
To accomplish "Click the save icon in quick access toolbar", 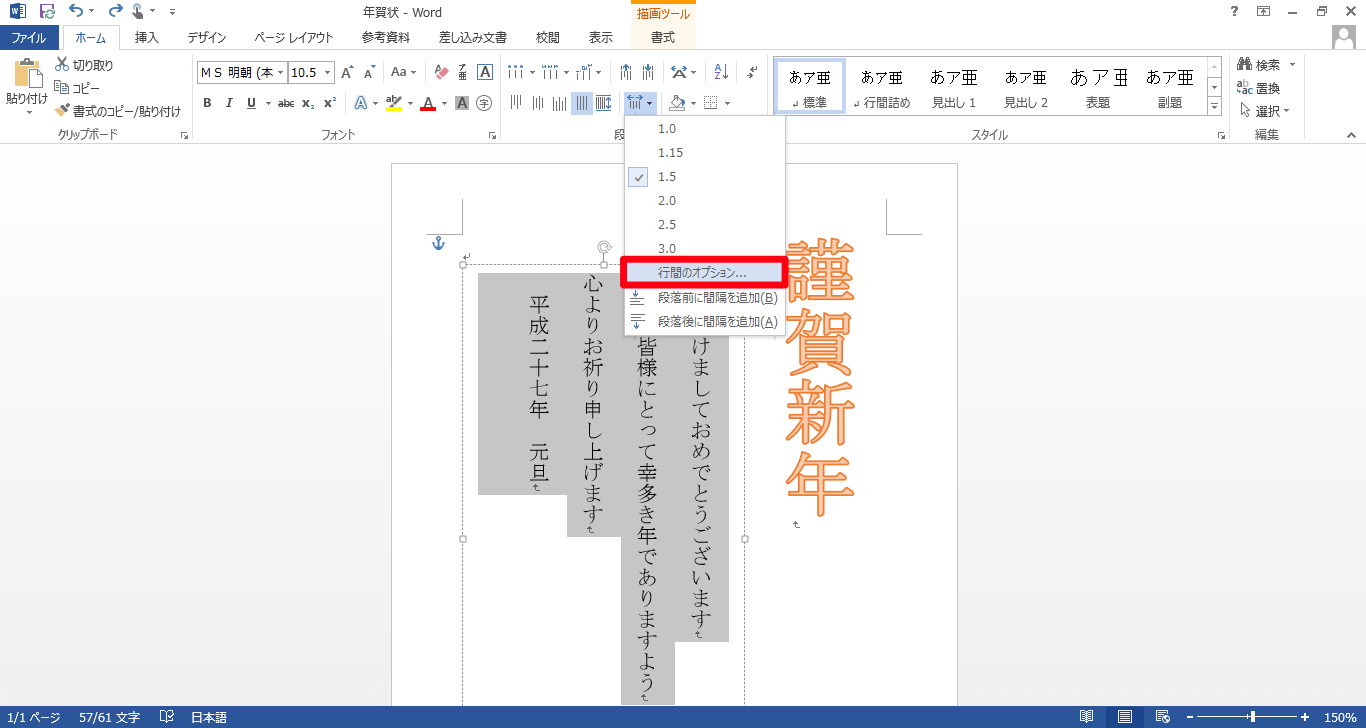I will [47, 12].
